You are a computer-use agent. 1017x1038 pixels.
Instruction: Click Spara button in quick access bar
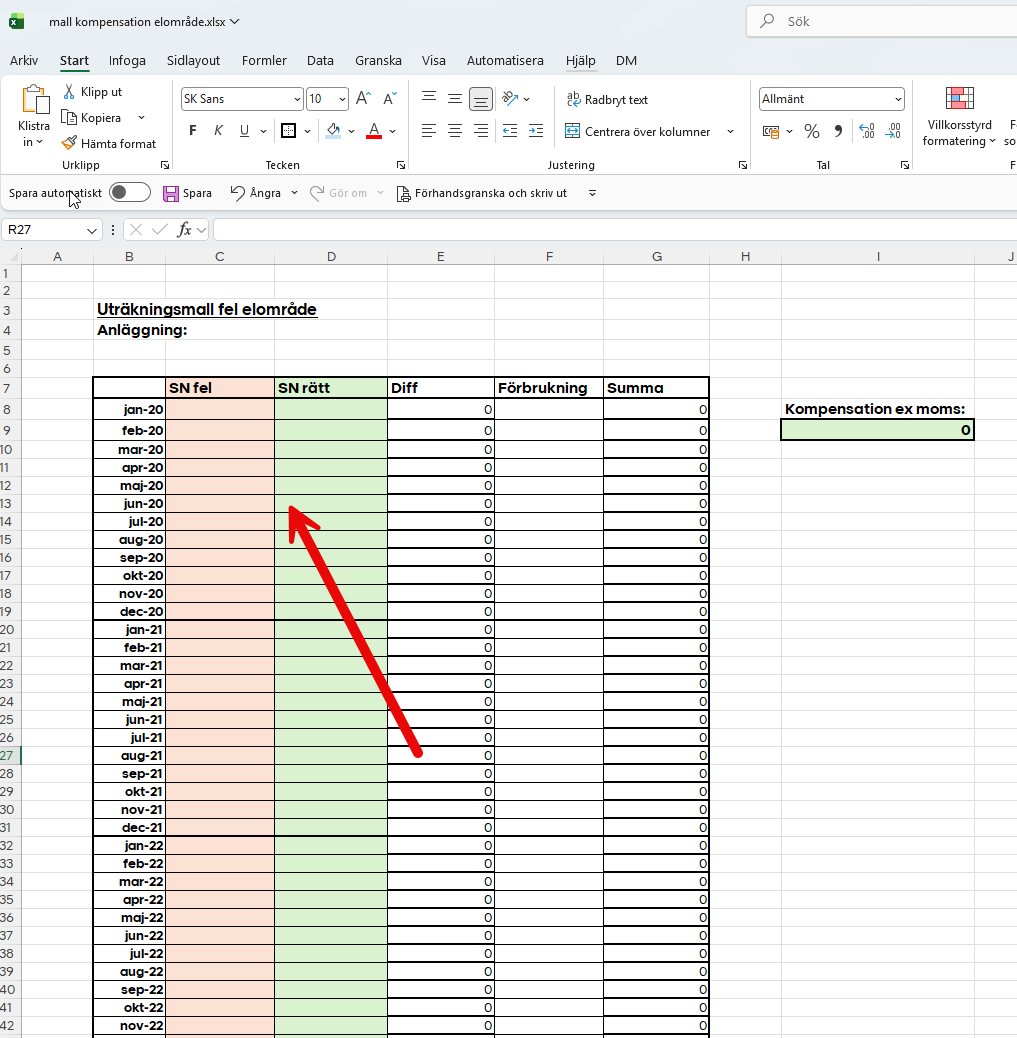(187, 193)
